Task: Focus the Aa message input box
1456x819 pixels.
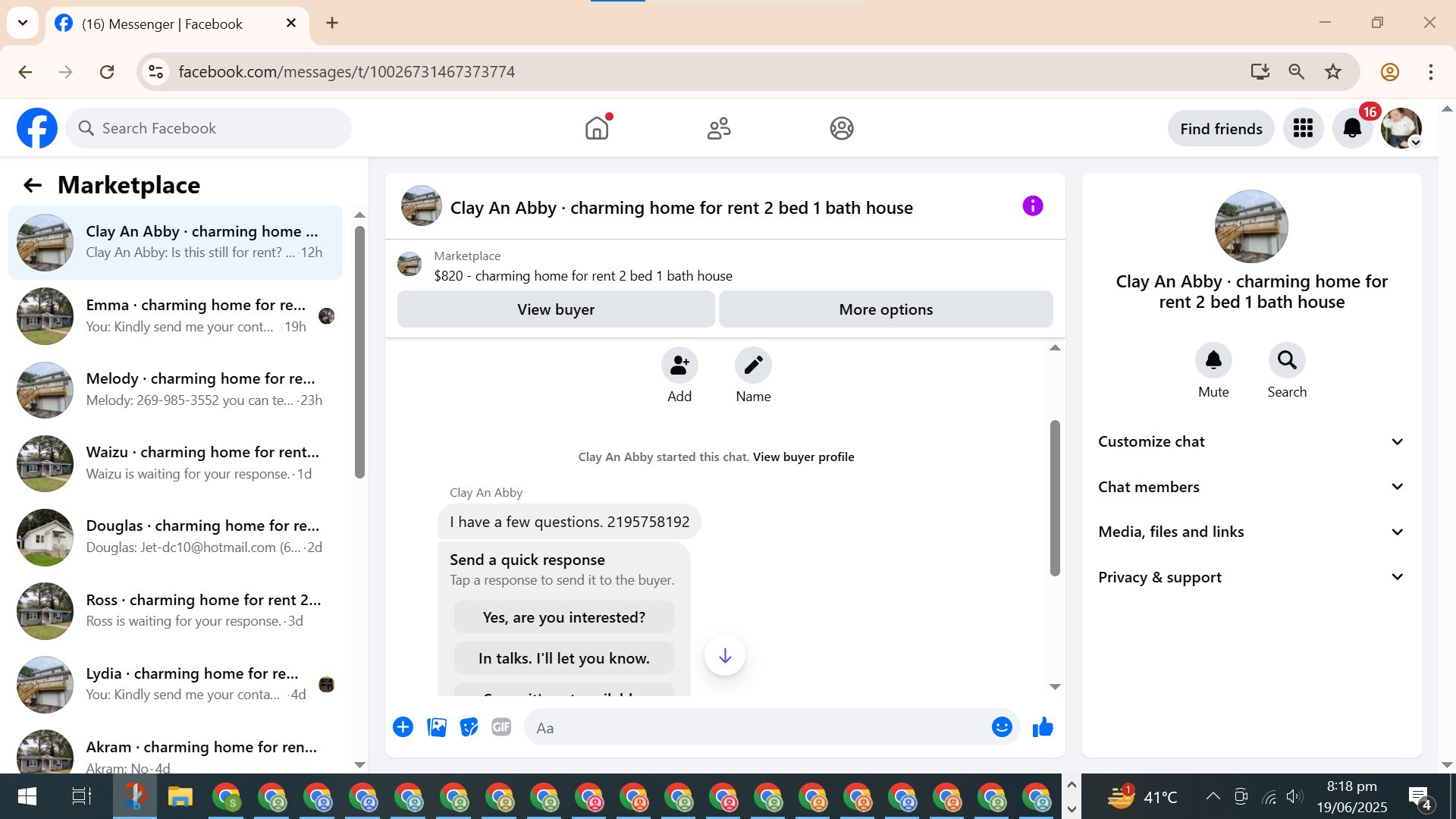Action: pos(758,727)
